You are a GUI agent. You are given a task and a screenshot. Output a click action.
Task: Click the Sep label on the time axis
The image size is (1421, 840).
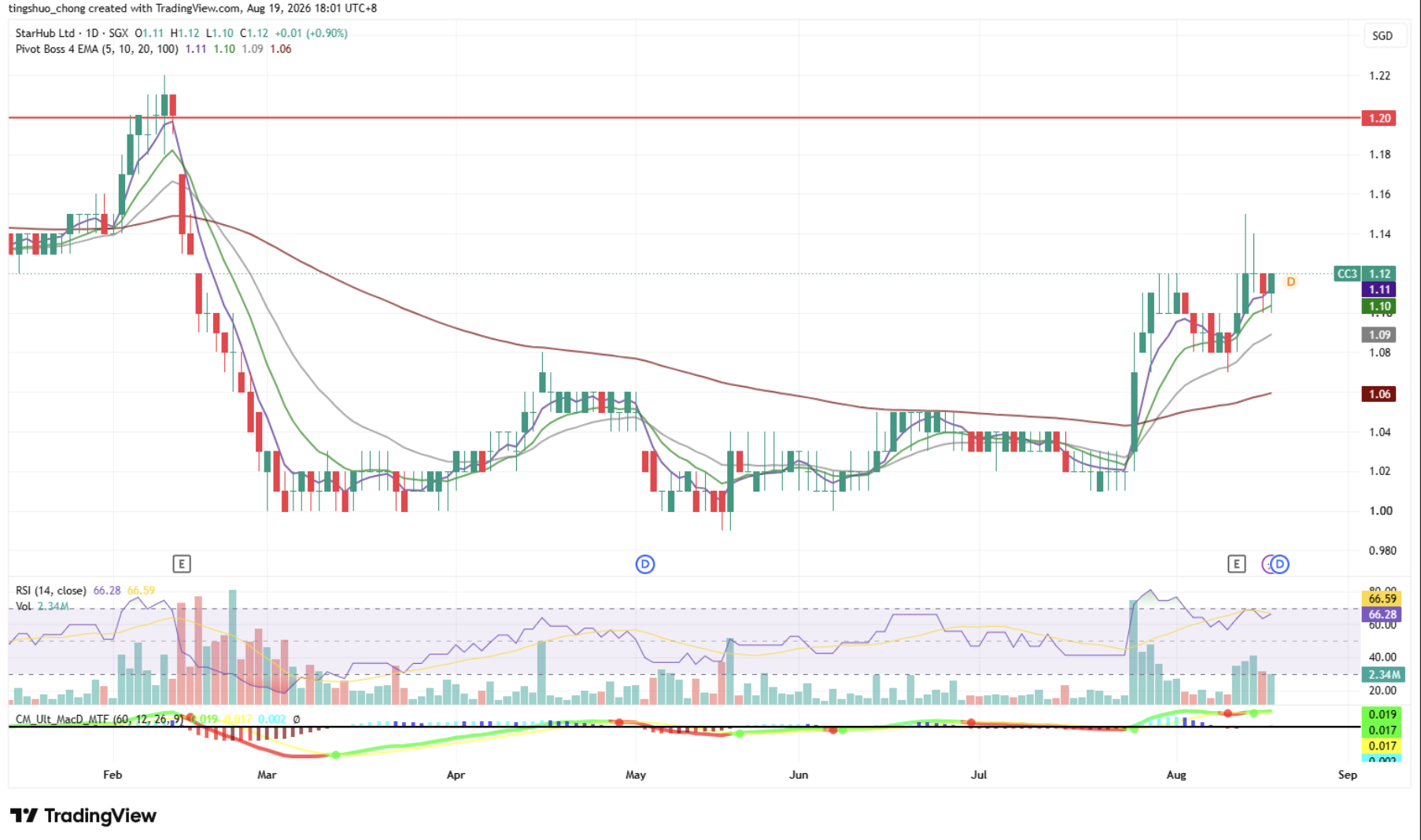coord(1348,775)
